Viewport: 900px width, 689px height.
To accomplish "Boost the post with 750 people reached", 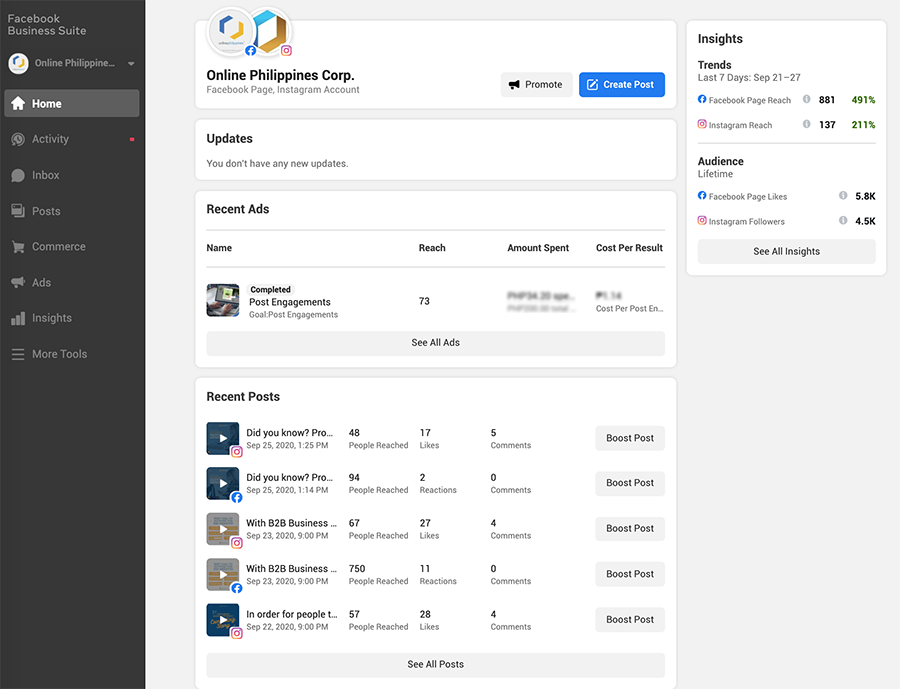I will click(630, 574).
